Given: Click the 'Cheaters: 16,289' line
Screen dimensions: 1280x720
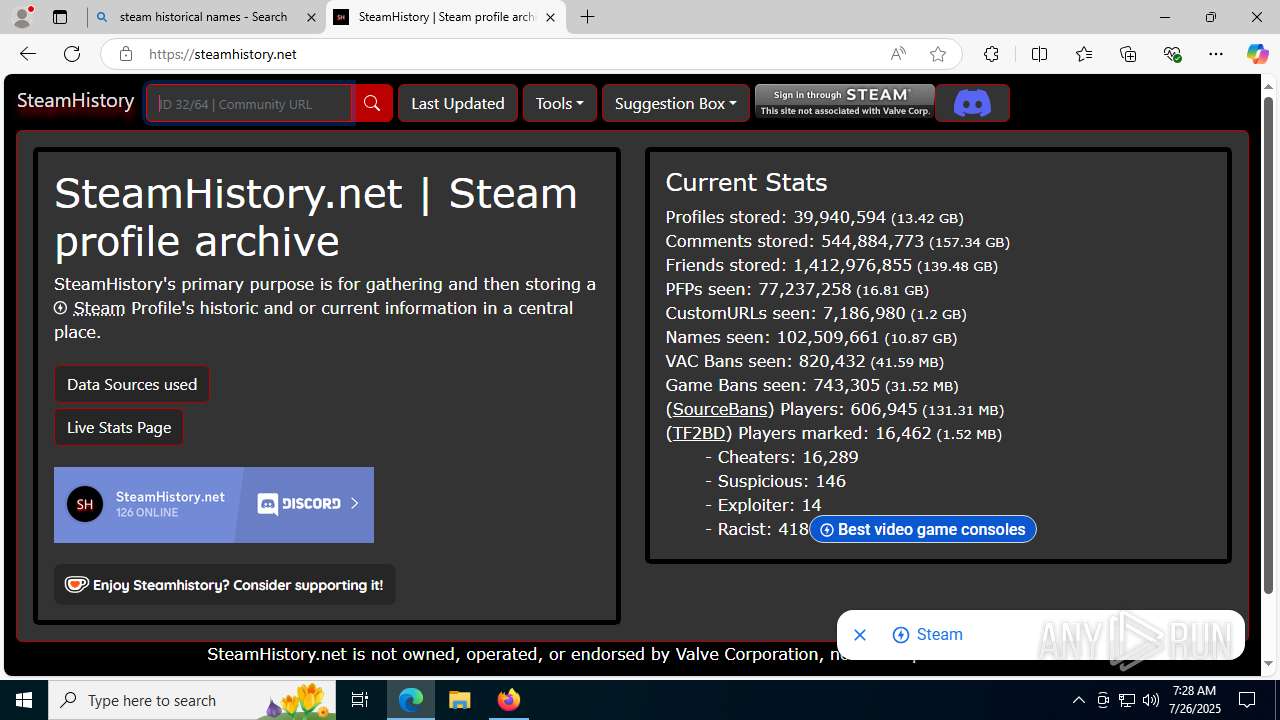Looking at the screenshot, I should pyautogui.click(x=781, y=457).
